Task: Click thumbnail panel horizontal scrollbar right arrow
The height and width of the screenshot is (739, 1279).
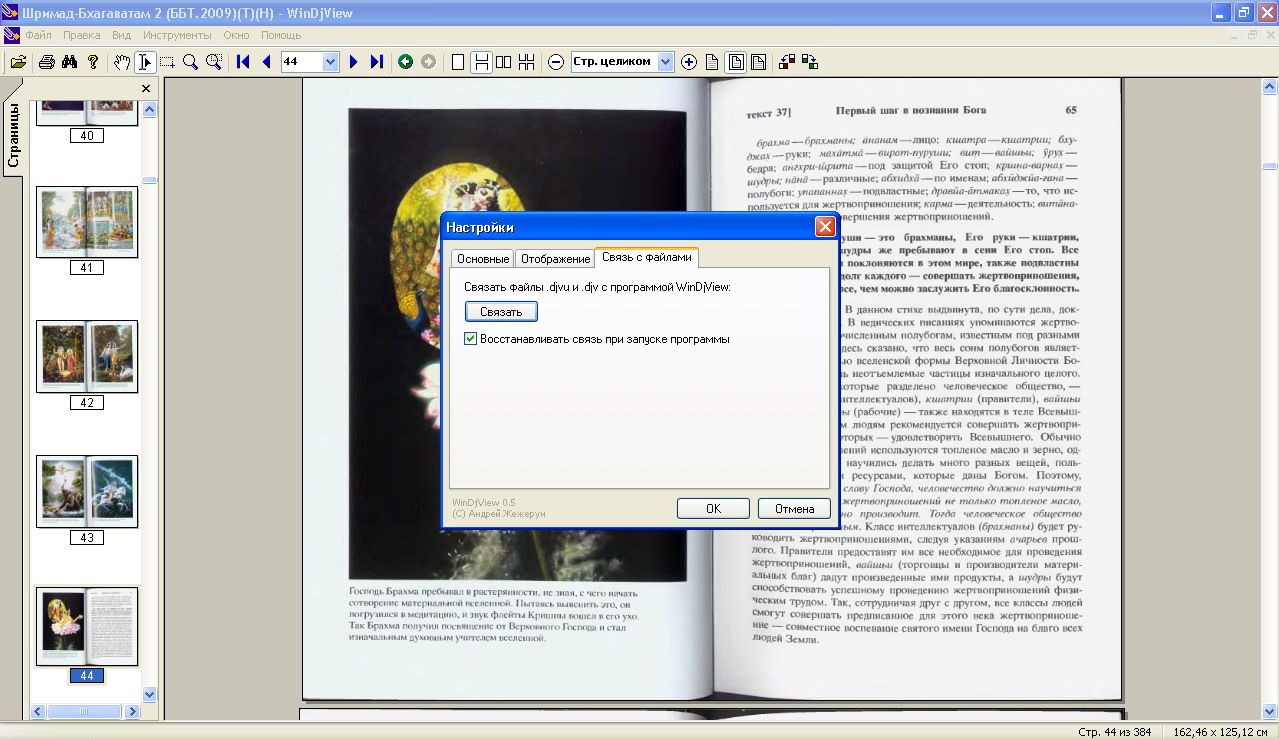Action: point(132,712)
